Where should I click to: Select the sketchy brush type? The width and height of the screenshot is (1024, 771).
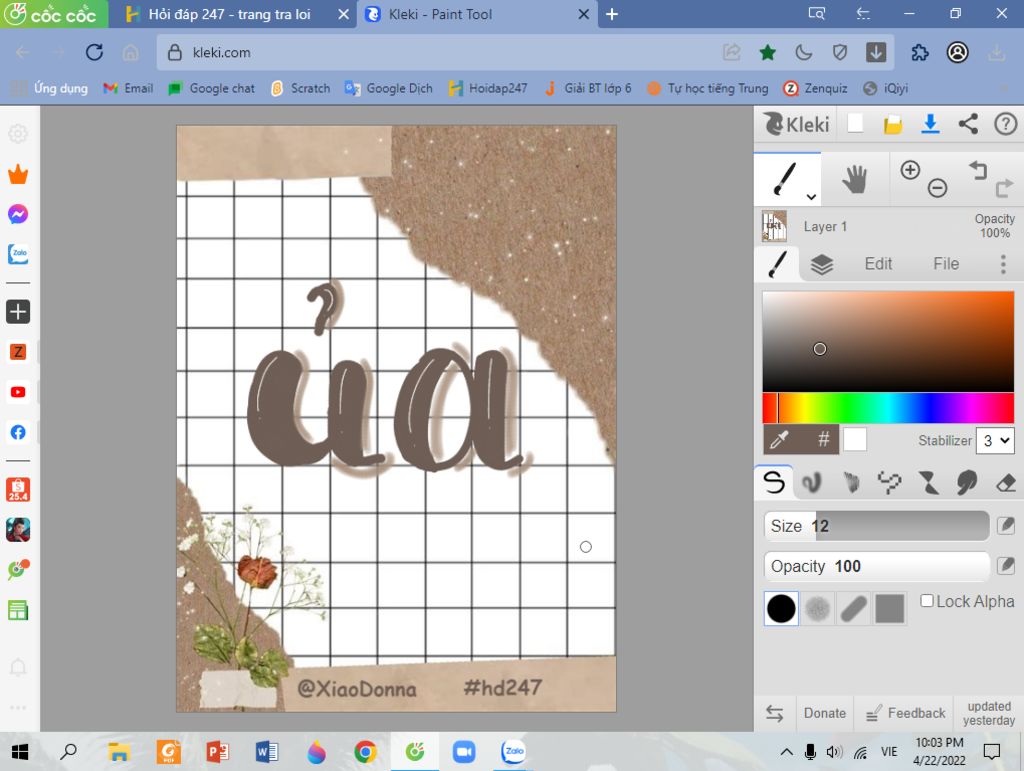851,482
